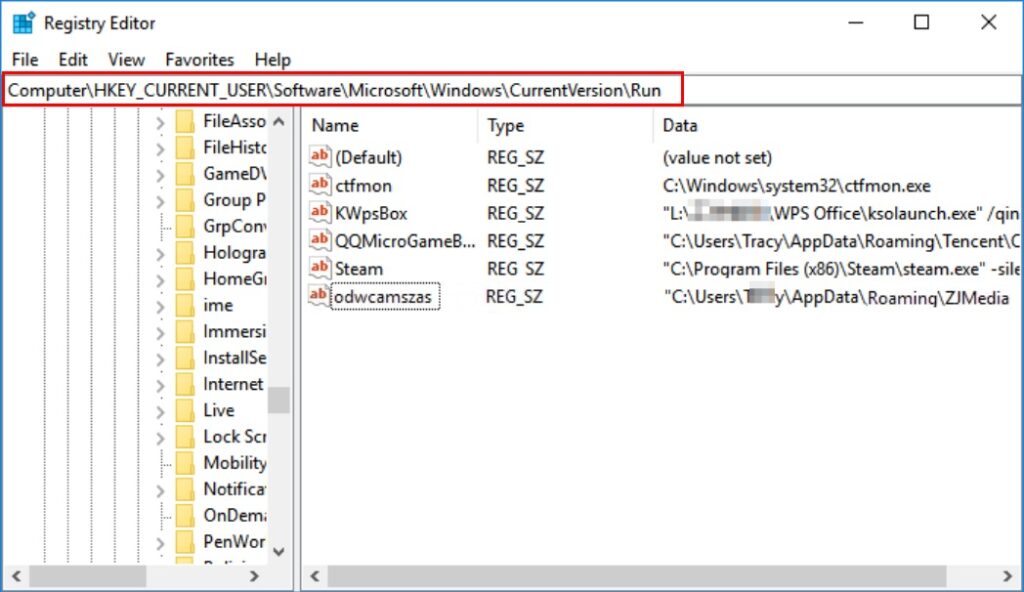The image size is (1024, 592).
Task: Select the odwcamszas value icon
Action: (x=320, y=296)
